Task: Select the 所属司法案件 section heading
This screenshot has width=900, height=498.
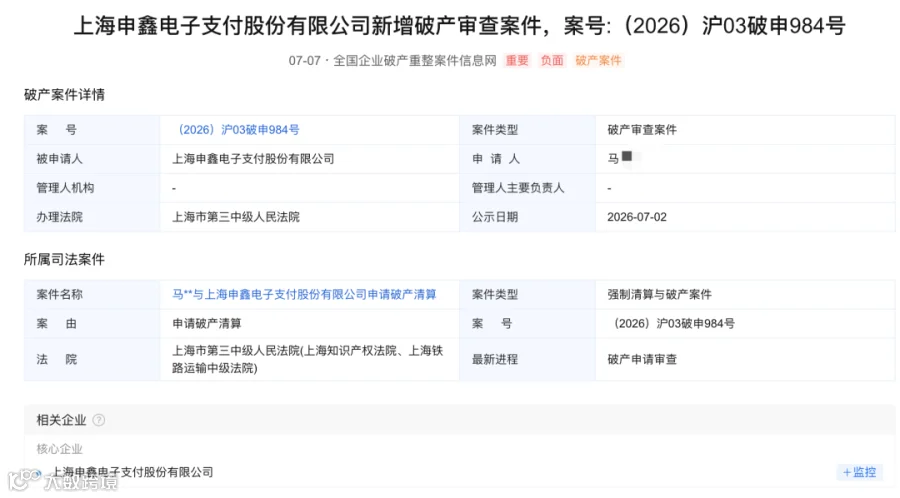Action: [x=64, y=259]
